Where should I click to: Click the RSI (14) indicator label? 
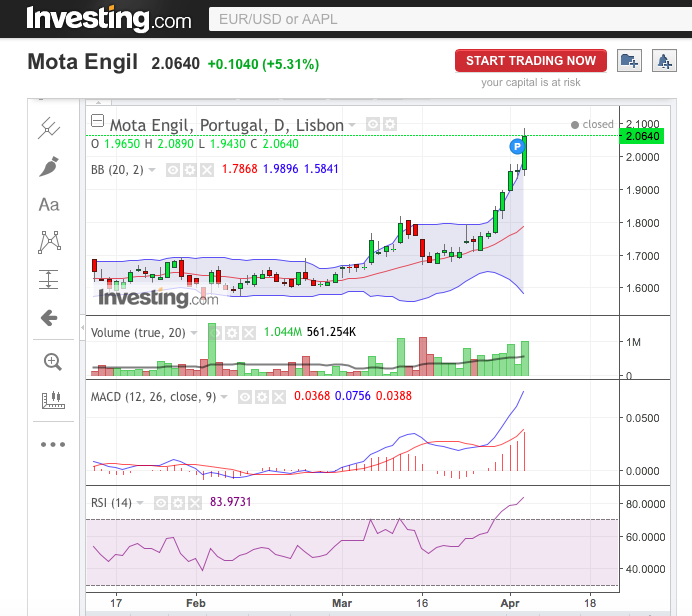[111, 503]
